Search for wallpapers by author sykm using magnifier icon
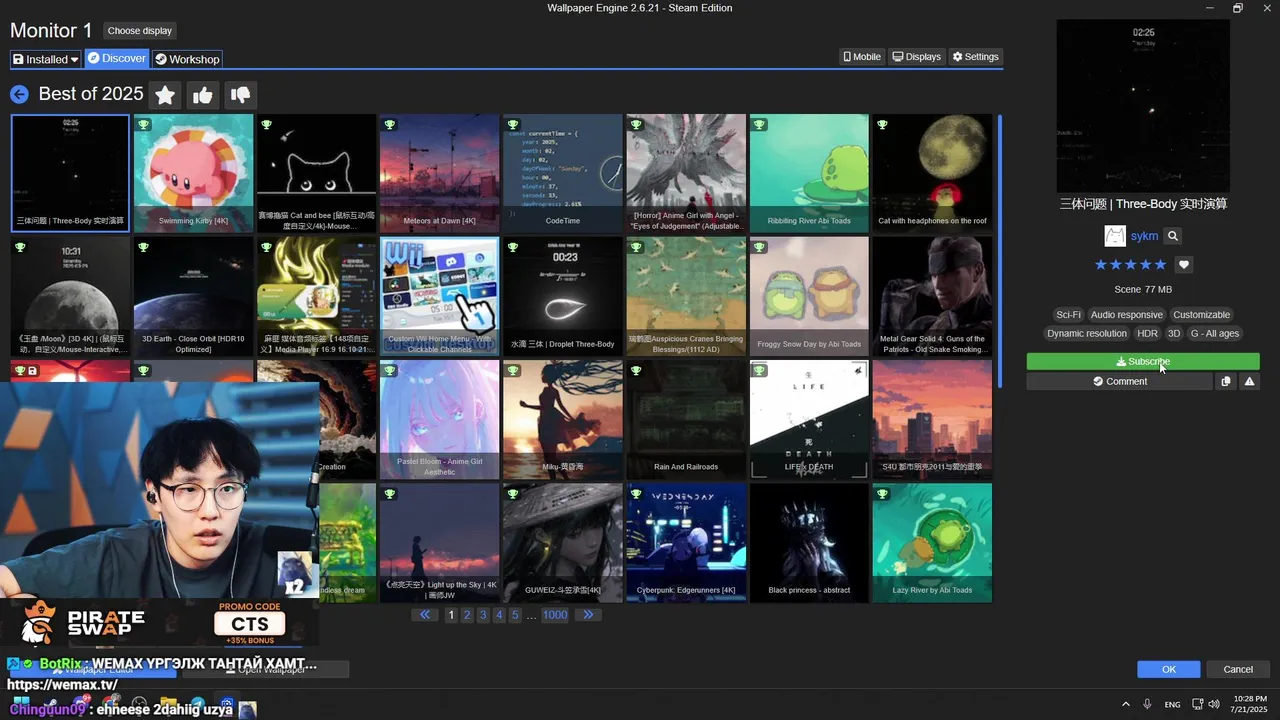This screenshot has height=720, width=1280. [1173, 236]
